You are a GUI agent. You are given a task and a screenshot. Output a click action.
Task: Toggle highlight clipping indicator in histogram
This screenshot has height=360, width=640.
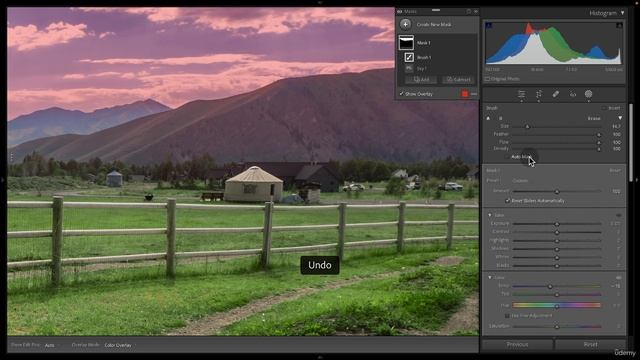(x=619, y=26)
